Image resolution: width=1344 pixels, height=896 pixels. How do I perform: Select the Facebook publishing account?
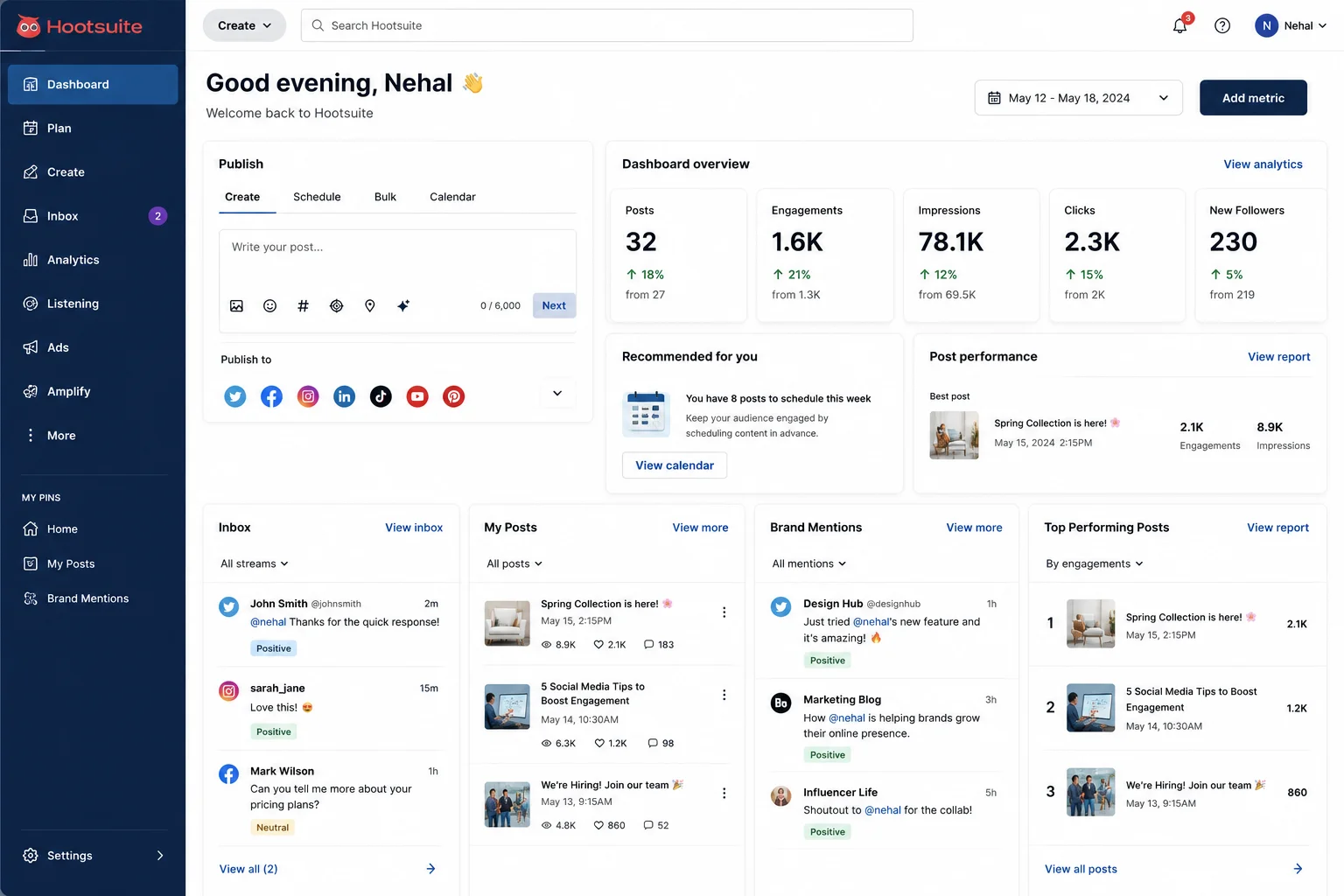[x=272, y=396]
